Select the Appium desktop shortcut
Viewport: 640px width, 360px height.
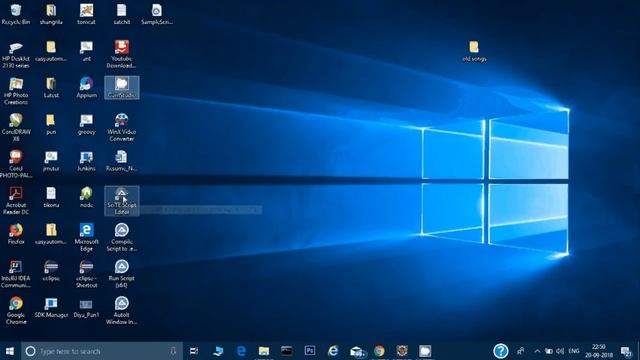tap(86, 88)
